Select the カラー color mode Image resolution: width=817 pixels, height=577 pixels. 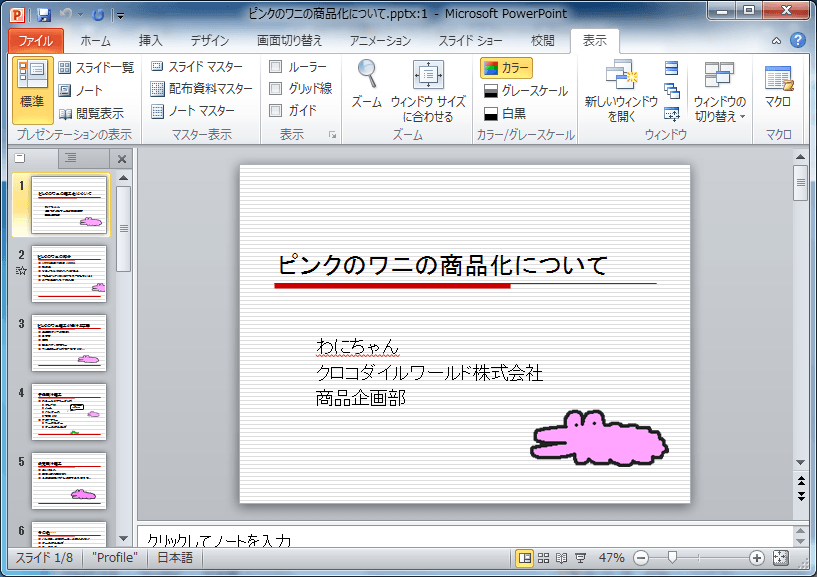(x=506, y=68)
